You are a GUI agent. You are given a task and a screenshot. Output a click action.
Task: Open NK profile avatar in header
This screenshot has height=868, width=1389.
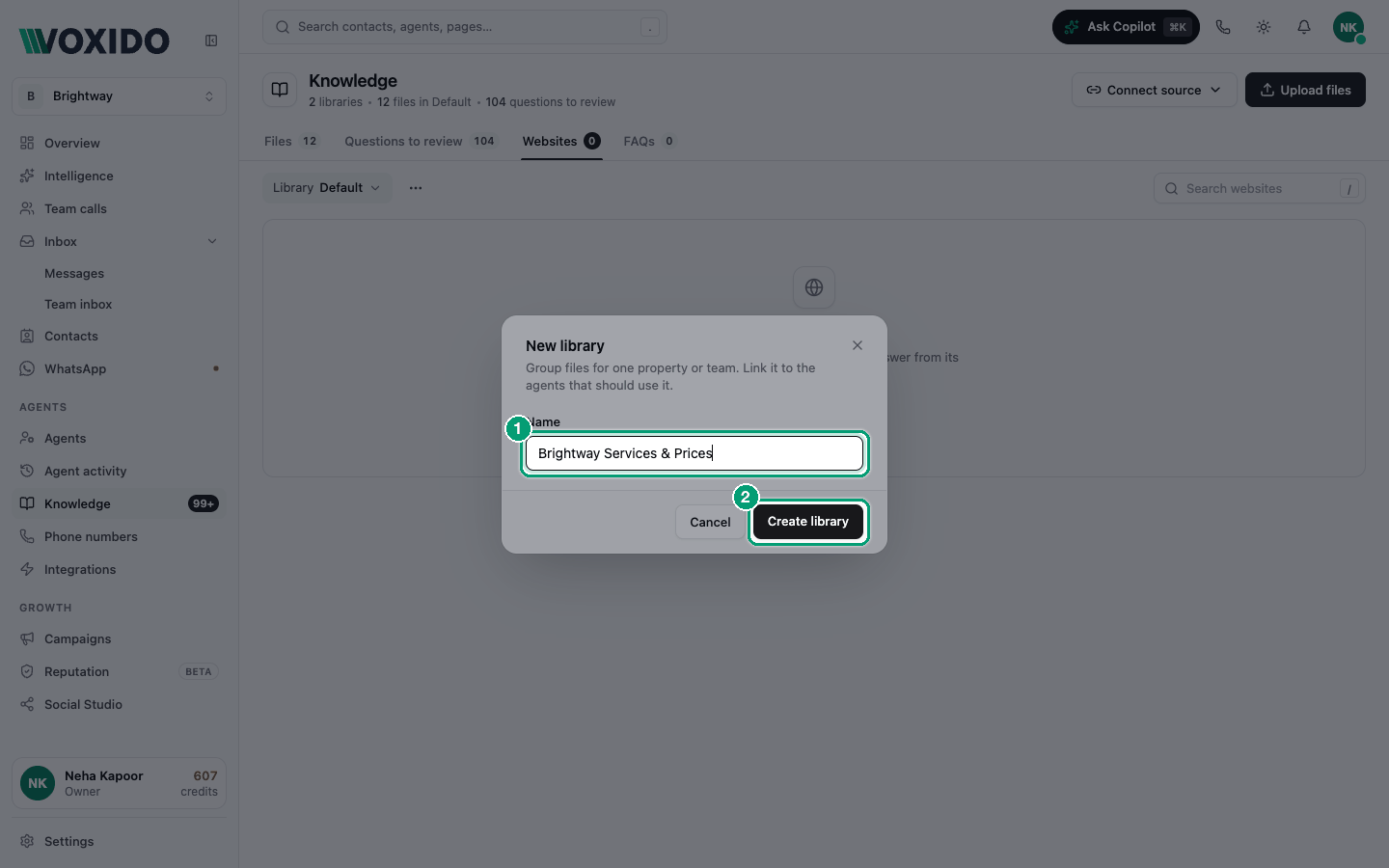click(1348, 27)
